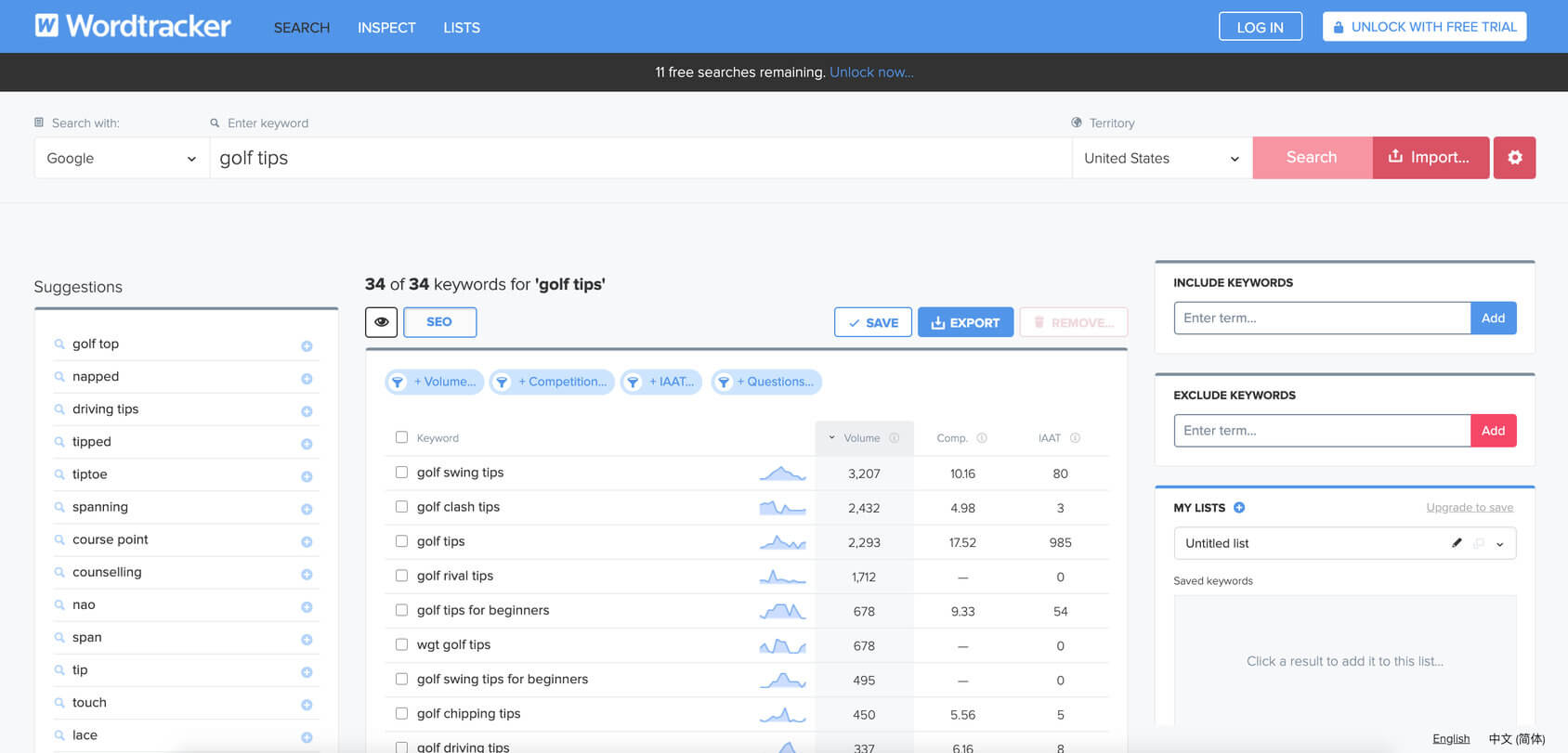View trend chart for 'wgt golf tips'

[x=782, y=645]
